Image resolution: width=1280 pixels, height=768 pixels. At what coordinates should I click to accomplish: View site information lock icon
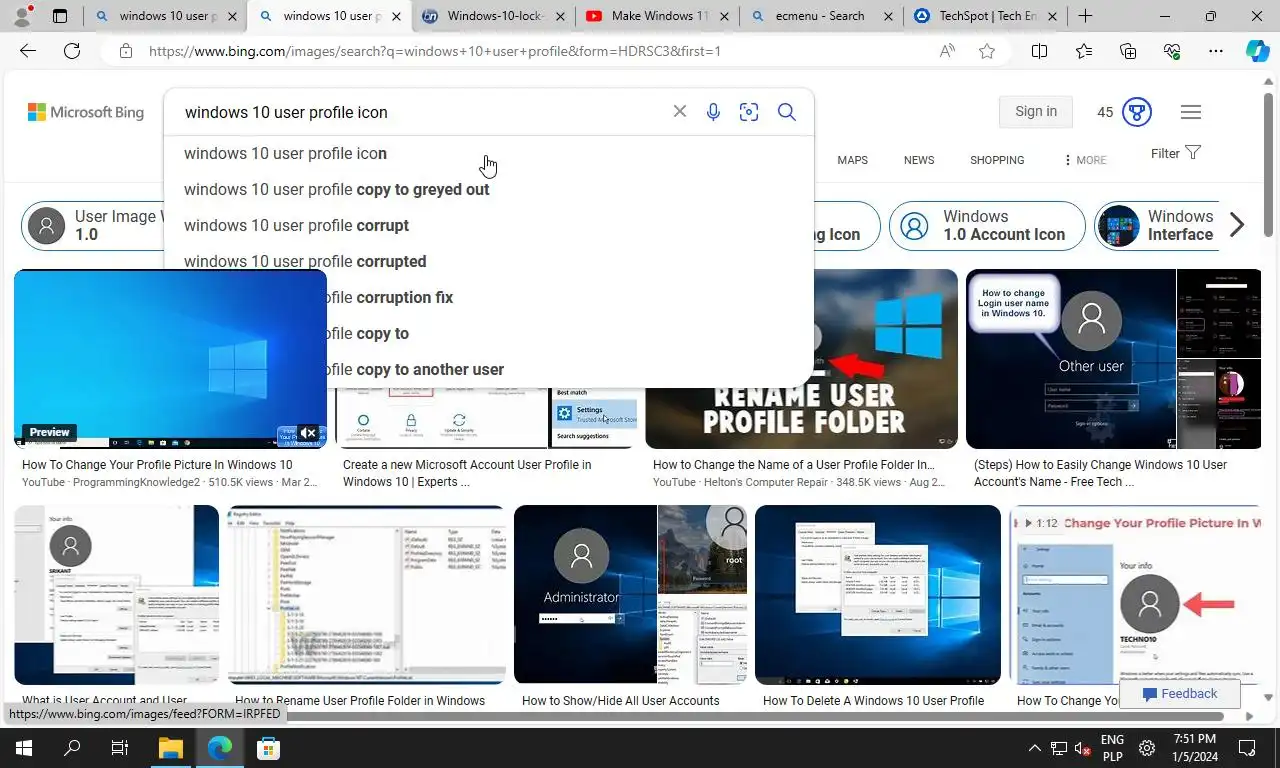pyautogui.click(x=126, y=51)
